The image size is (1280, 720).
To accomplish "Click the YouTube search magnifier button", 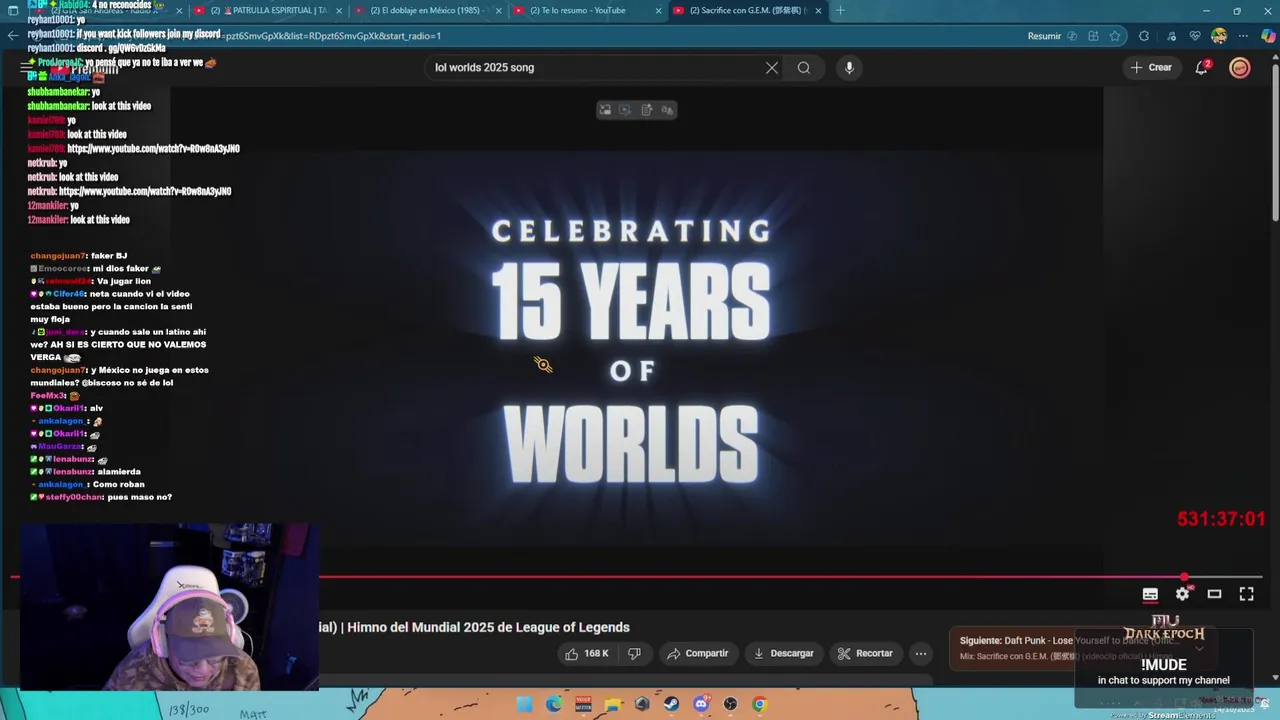I will (x=804, y=68).
